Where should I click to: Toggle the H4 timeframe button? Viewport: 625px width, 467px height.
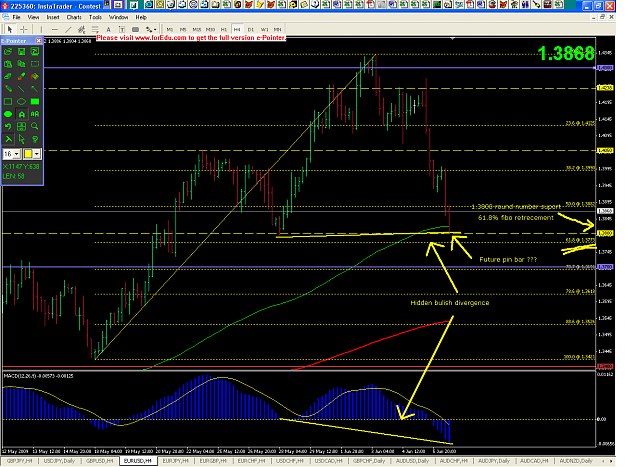coord(237,29)
